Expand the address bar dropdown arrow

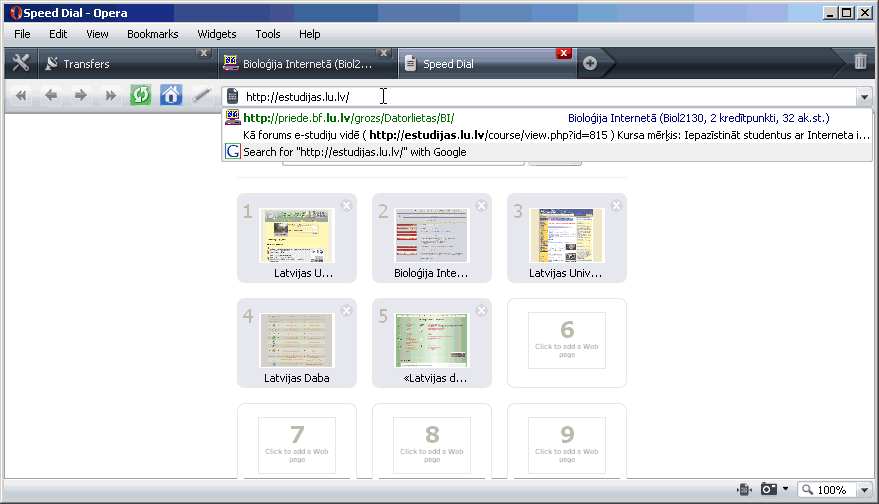tap(864, 97)
